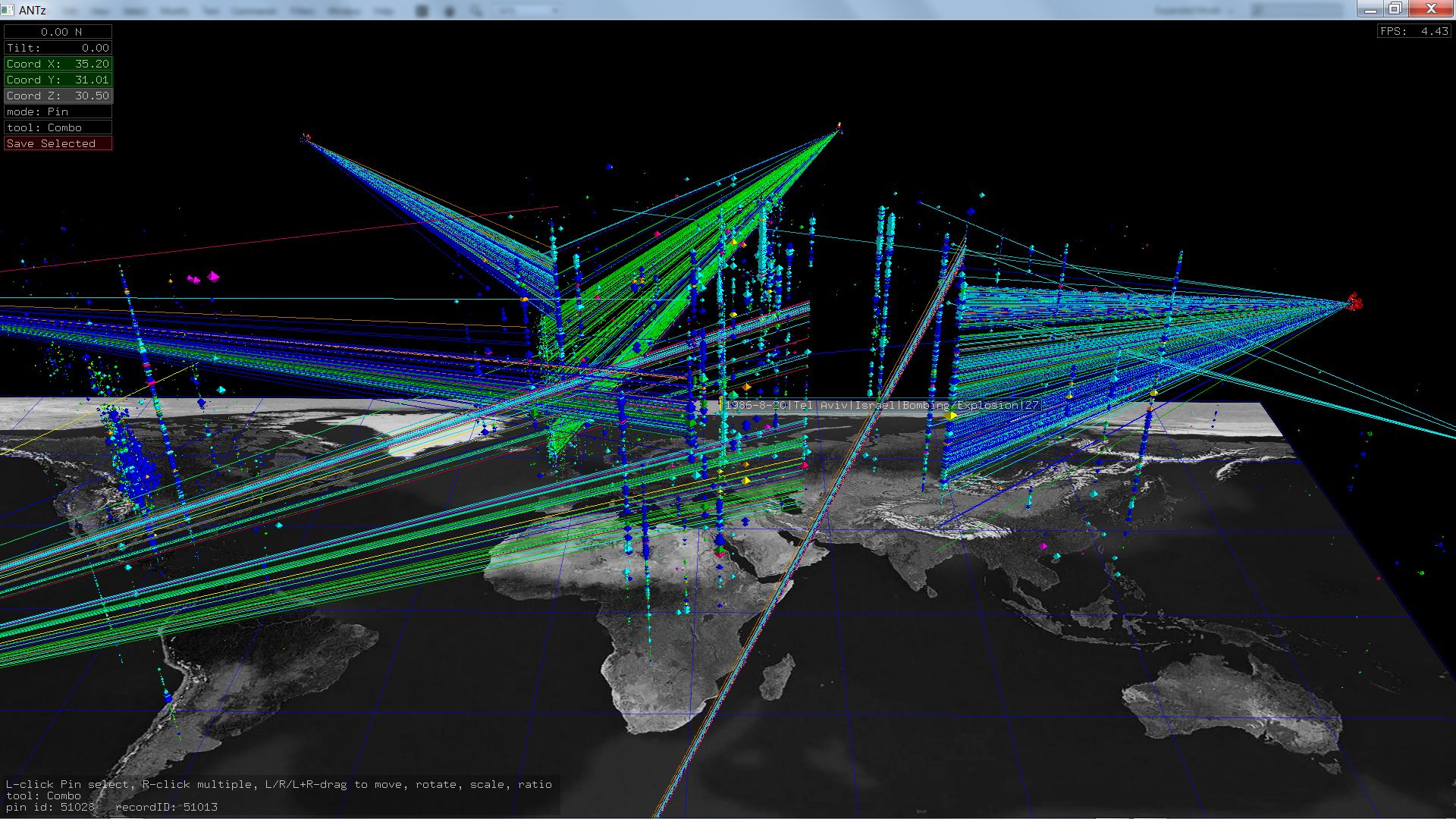The height and width of the screenshot is (819, 1456).
Task: Select the pin at top center line apex
Action: (x=839, y=127)
